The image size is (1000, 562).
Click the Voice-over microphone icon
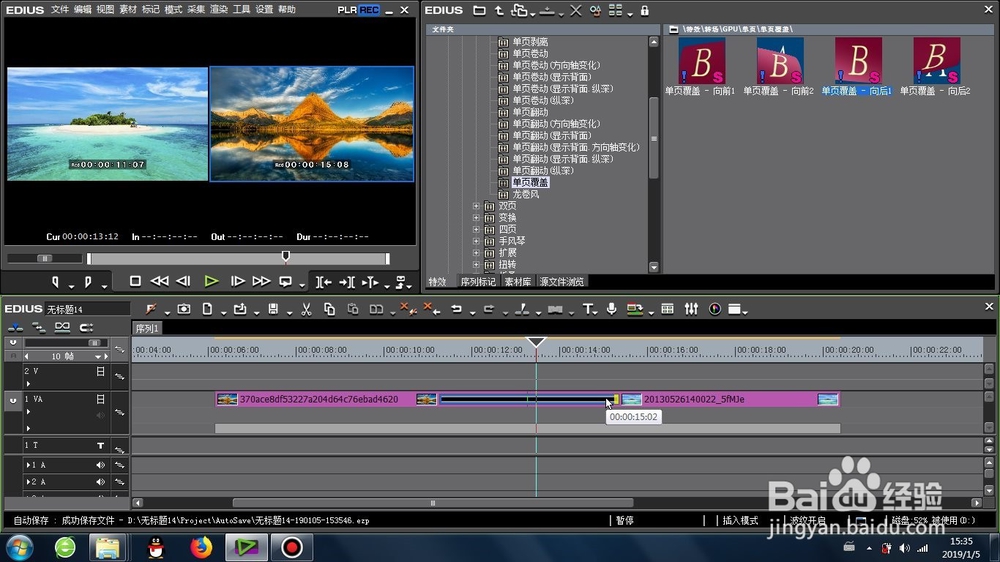click(x=611, y=309)
